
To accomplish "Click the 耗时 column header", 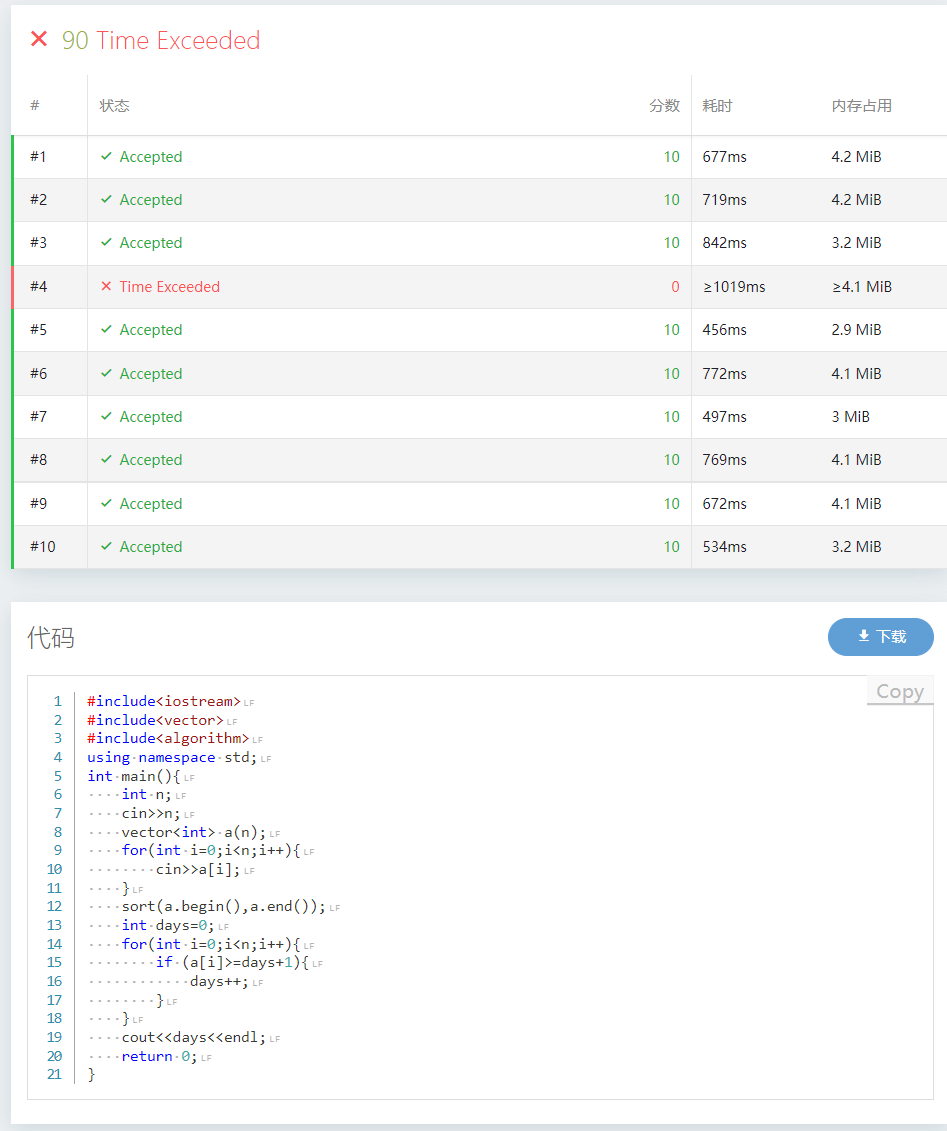I will (717, 106).
